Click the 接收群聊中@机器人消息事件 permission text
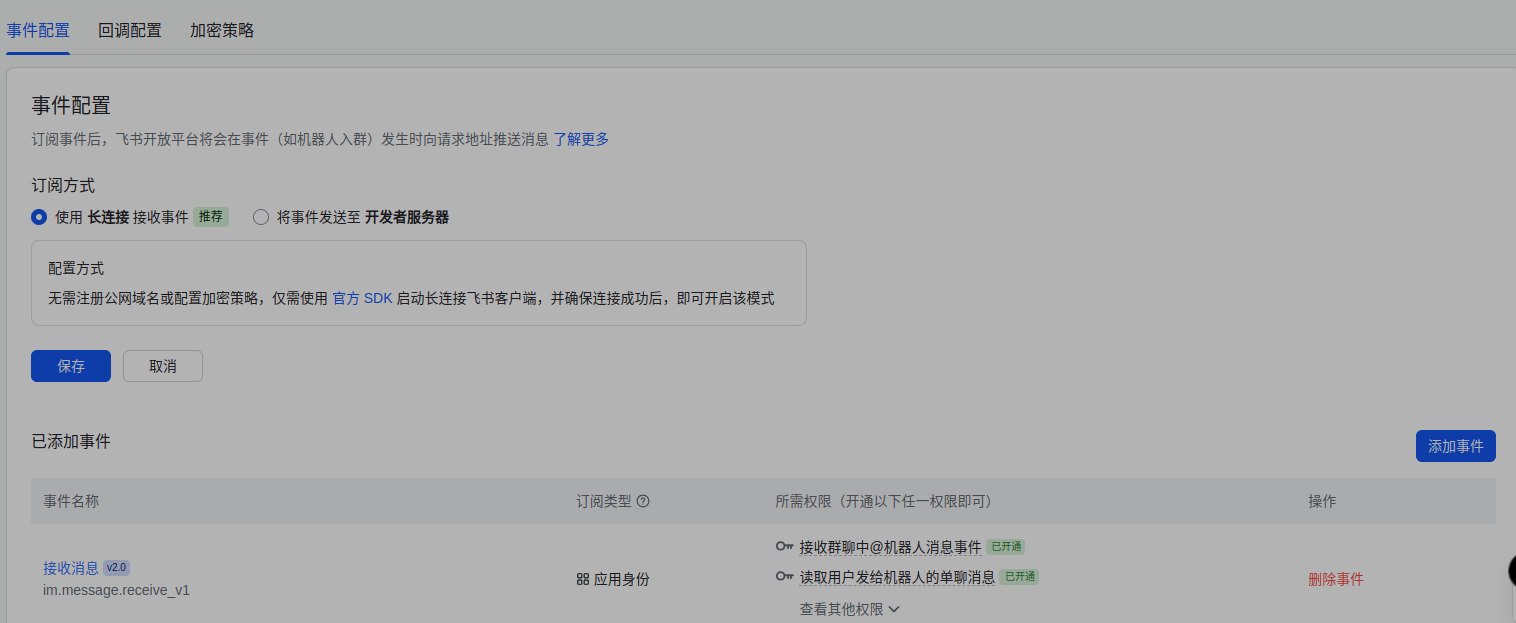Viewport: 1516px width, 623px height. pos(890,547)
